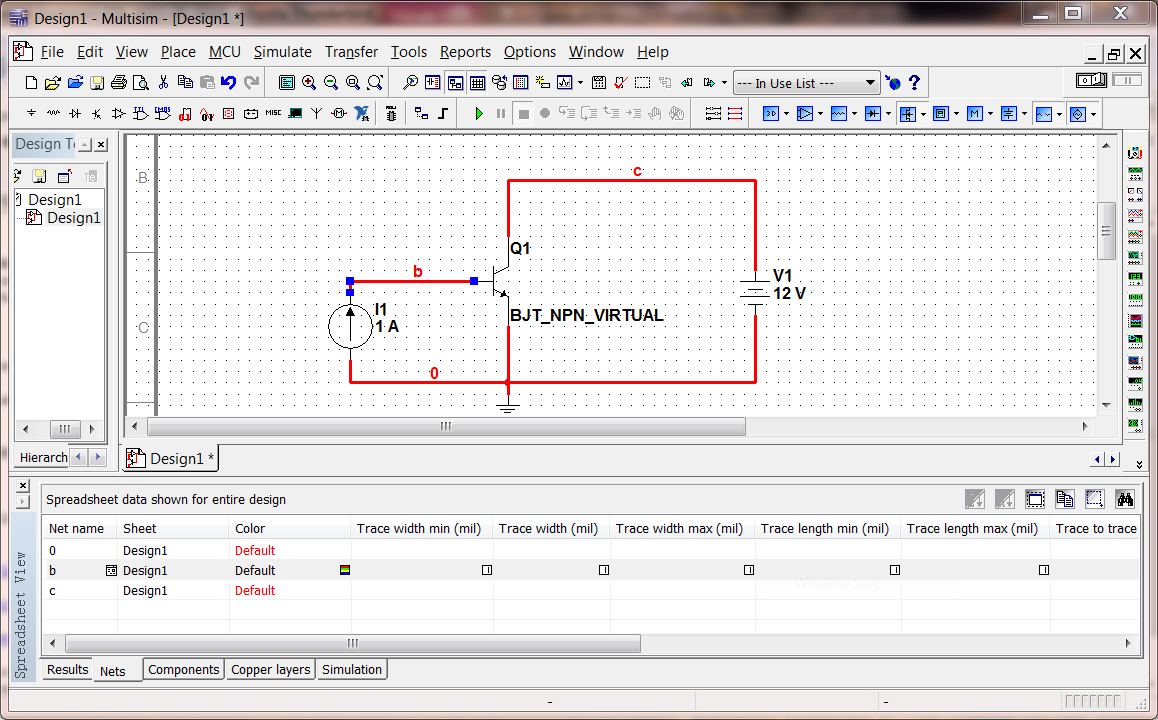
Task: Run the simulation
Action: coord(479,114)
